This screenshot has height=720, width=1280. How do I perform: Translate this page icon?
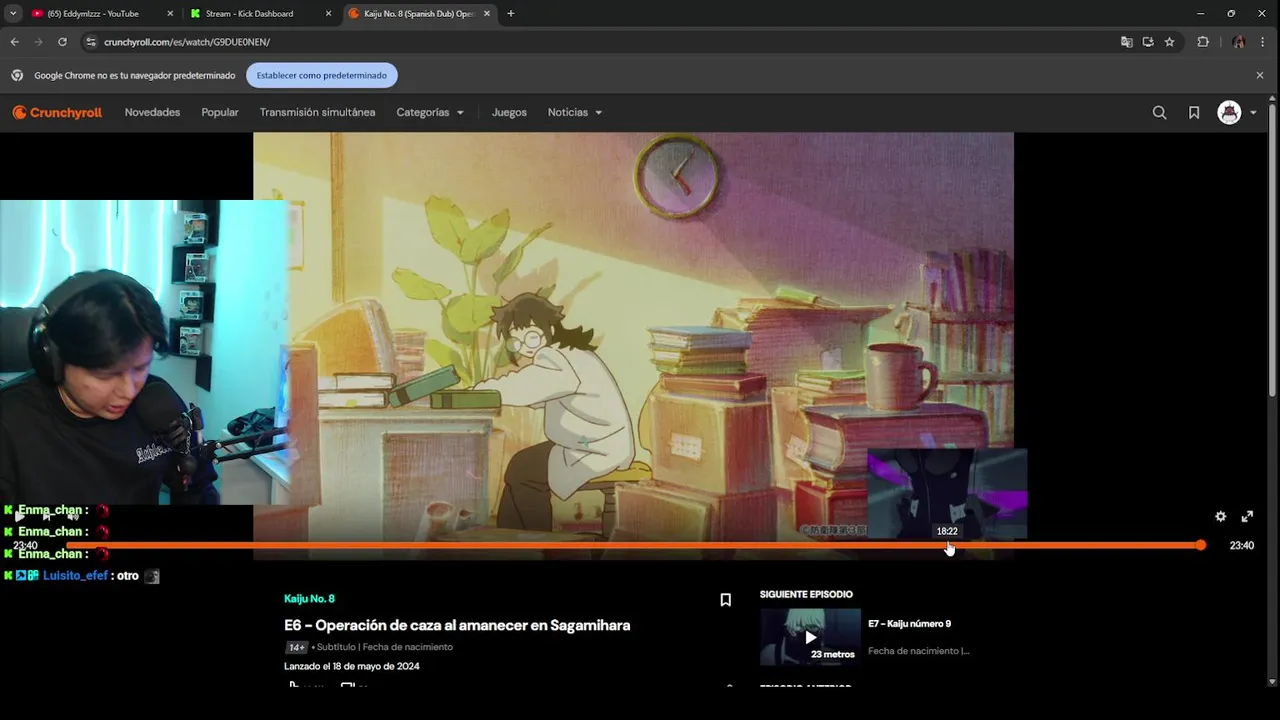(1127, 42)
